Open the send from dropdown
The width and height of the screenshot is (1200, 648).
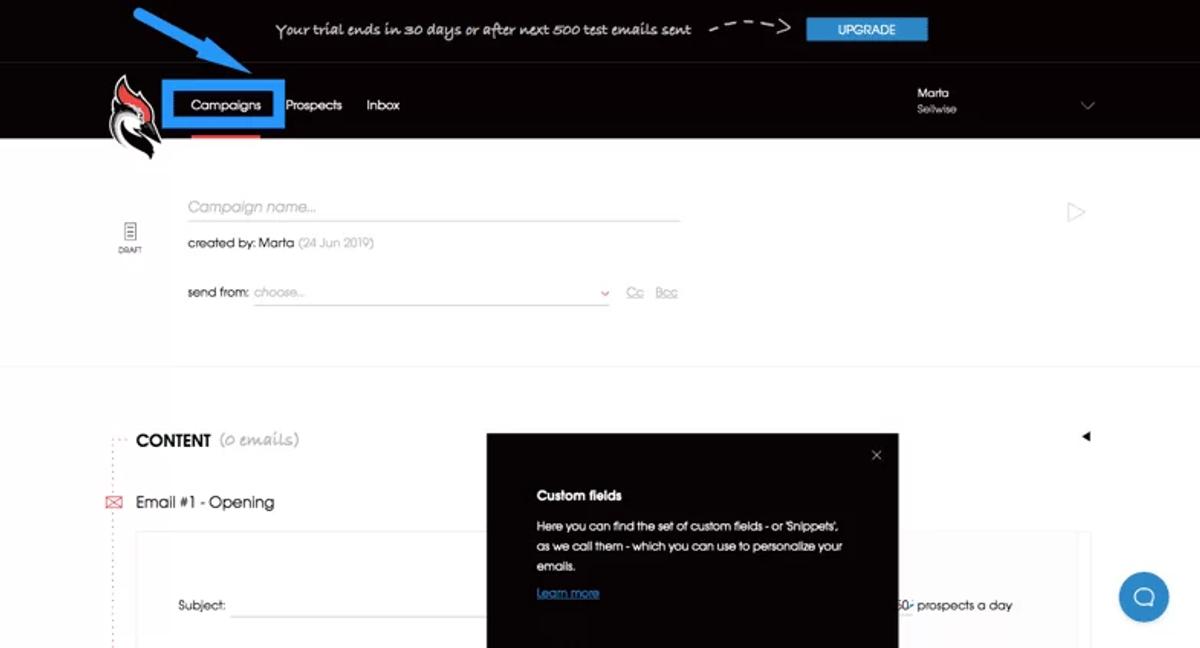(431, 293)
